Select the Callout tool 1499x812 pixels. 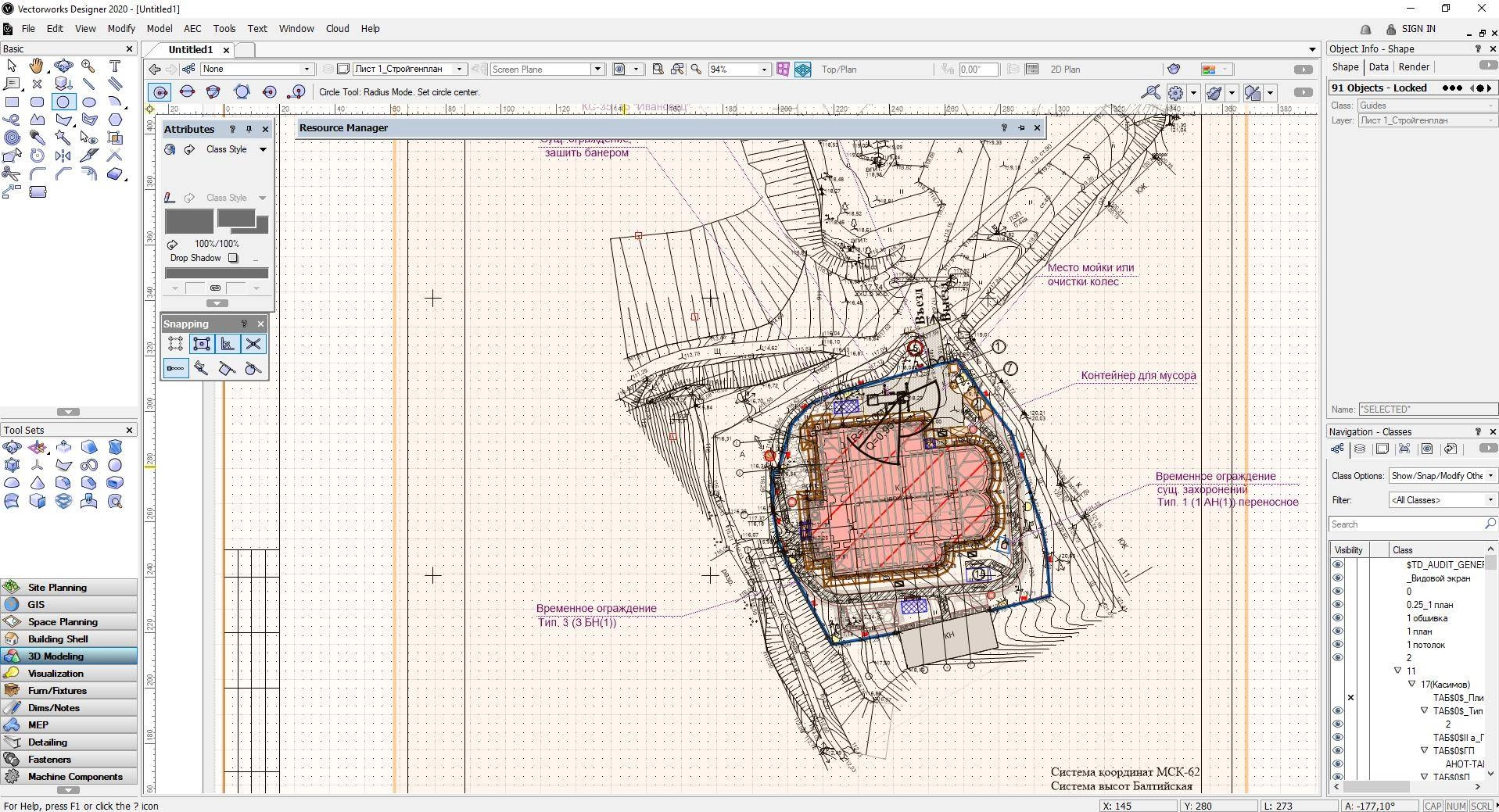(x=12, y=84)
